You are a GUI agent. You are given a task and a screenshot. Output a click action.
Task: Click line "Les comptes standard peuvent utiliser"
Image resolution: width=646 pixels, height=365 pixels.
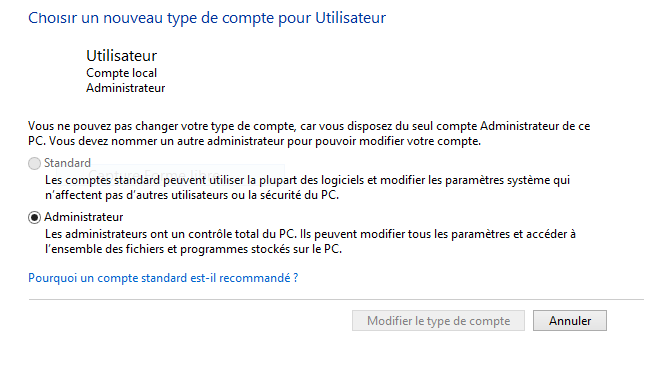pyautogui.click(x=307, y=180)
